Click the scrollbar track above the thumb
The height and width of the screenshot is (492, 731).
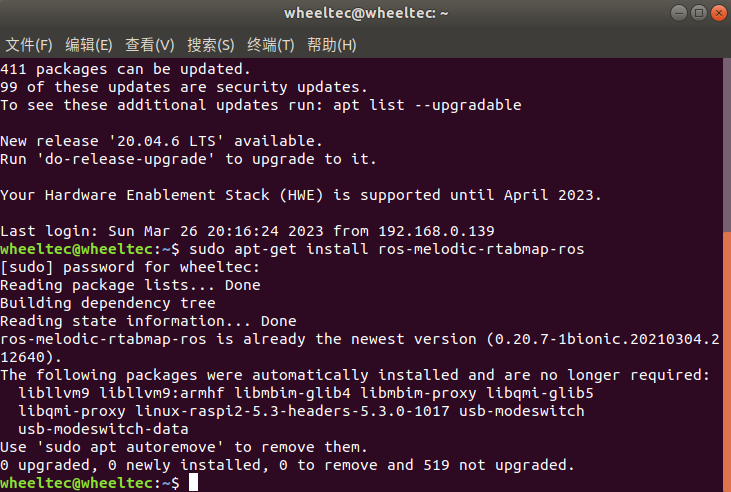(x=727, y=145)
